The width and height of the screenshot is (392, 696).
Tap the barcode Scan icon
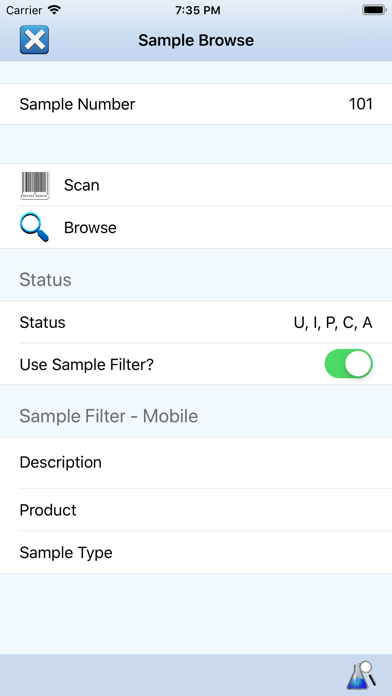(x=35, y=185)
